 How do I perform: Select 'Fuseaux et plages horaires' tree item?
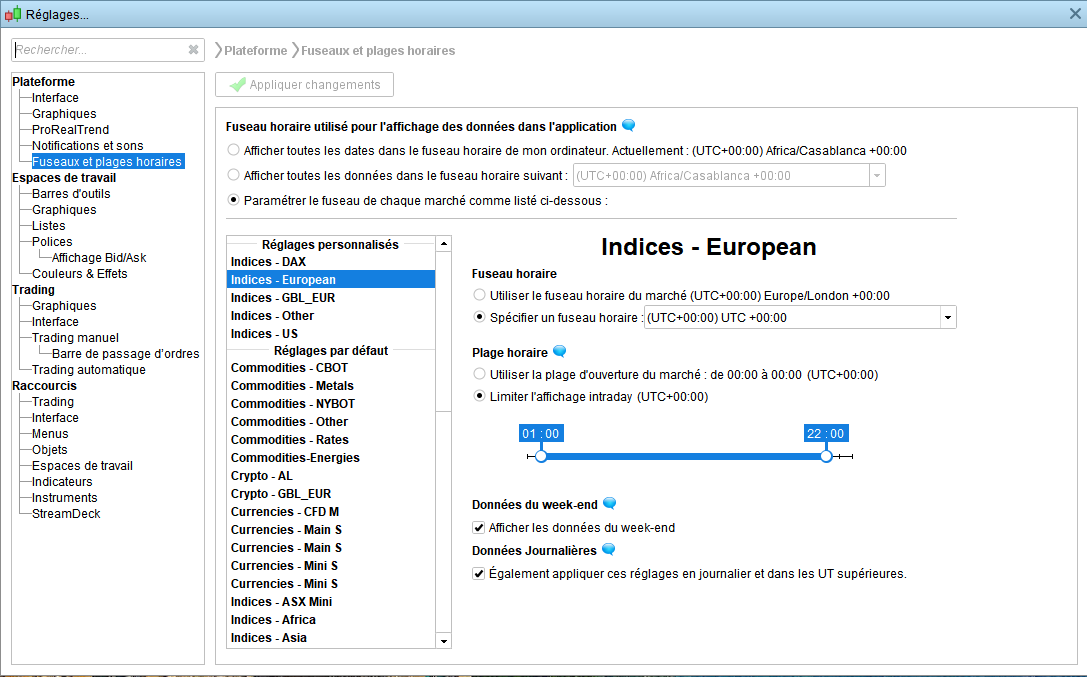pyautogui.click(x=107, y=161)
